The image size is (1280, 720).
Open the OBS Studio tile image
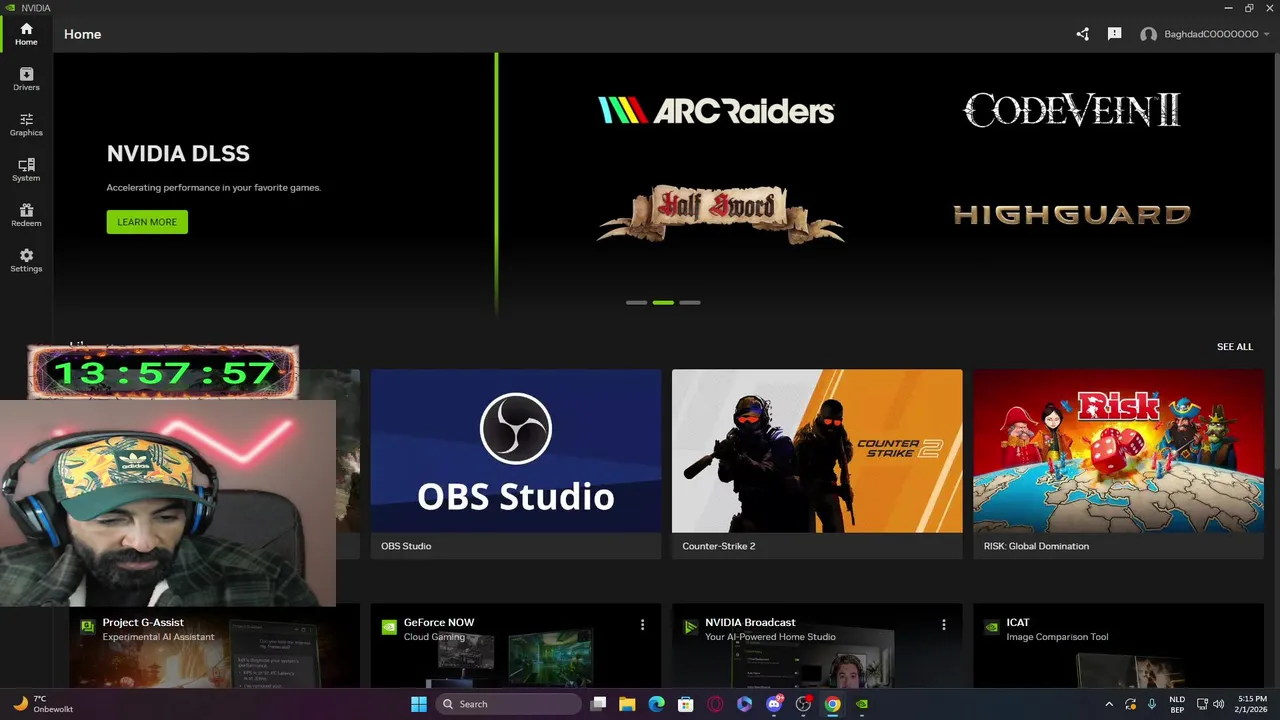coord(516,451)
